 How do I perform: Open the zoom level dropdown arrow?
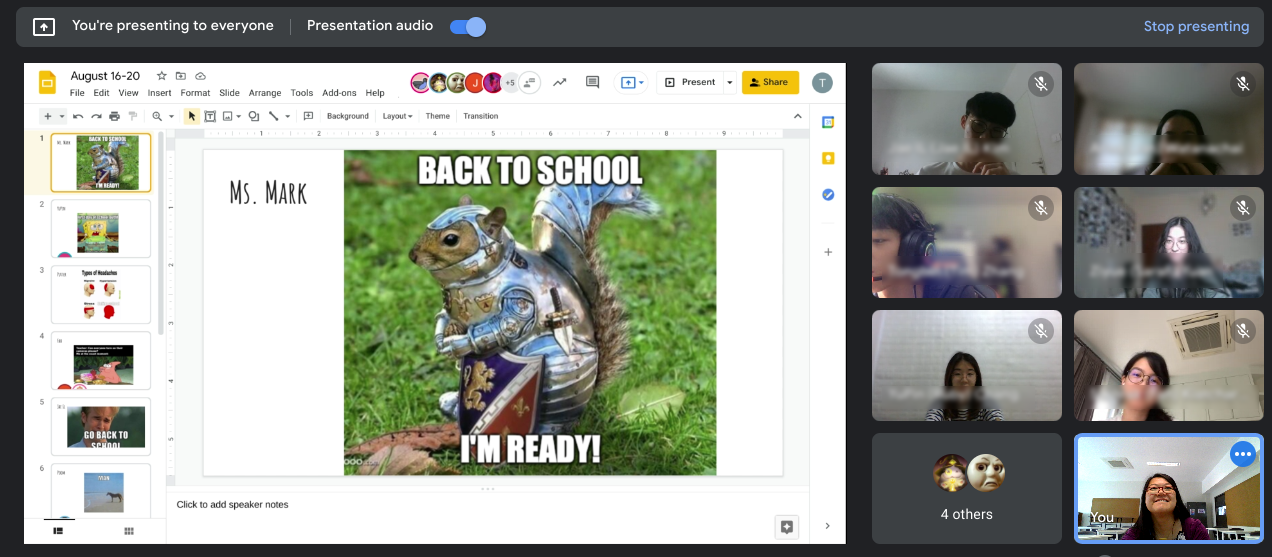tap(171, 116)
